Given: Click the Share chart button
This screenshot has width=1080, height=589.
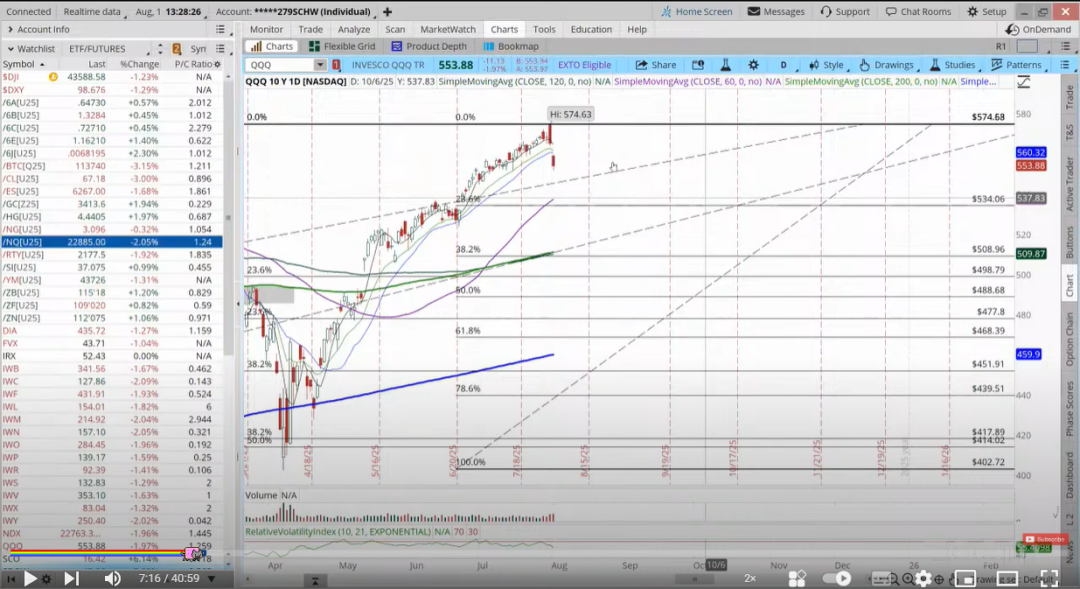Looking at the screenshot, I should coord(656,65).
